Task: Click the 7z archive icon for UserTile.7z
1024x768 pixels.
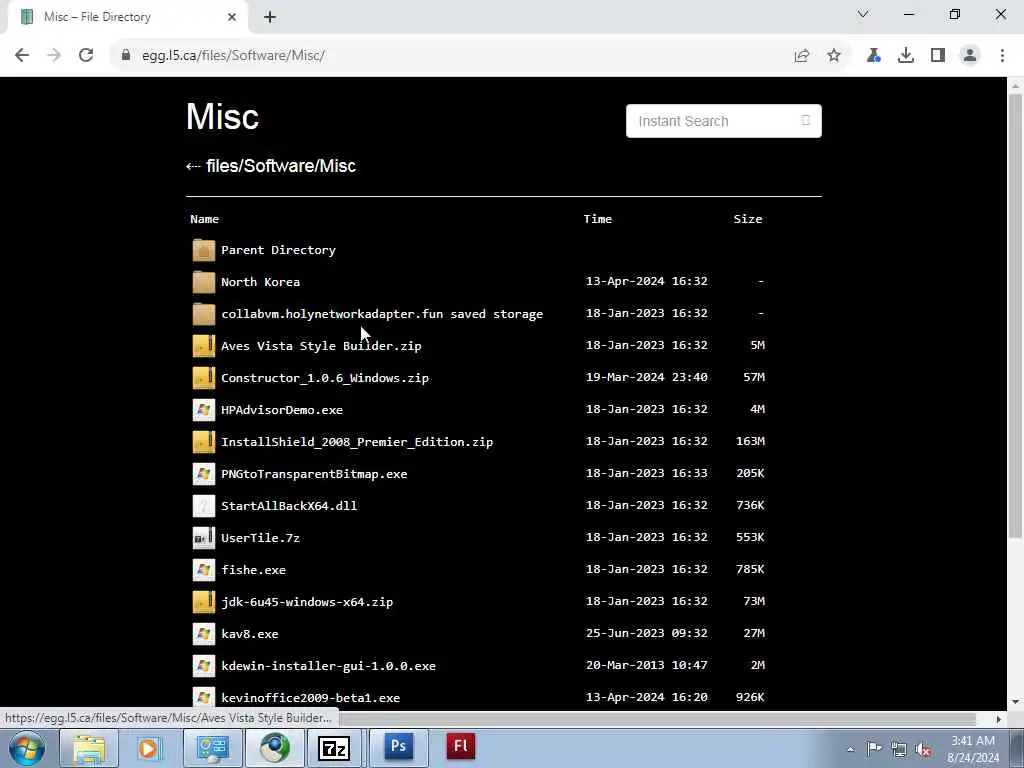Action: (x=204, y=538)
